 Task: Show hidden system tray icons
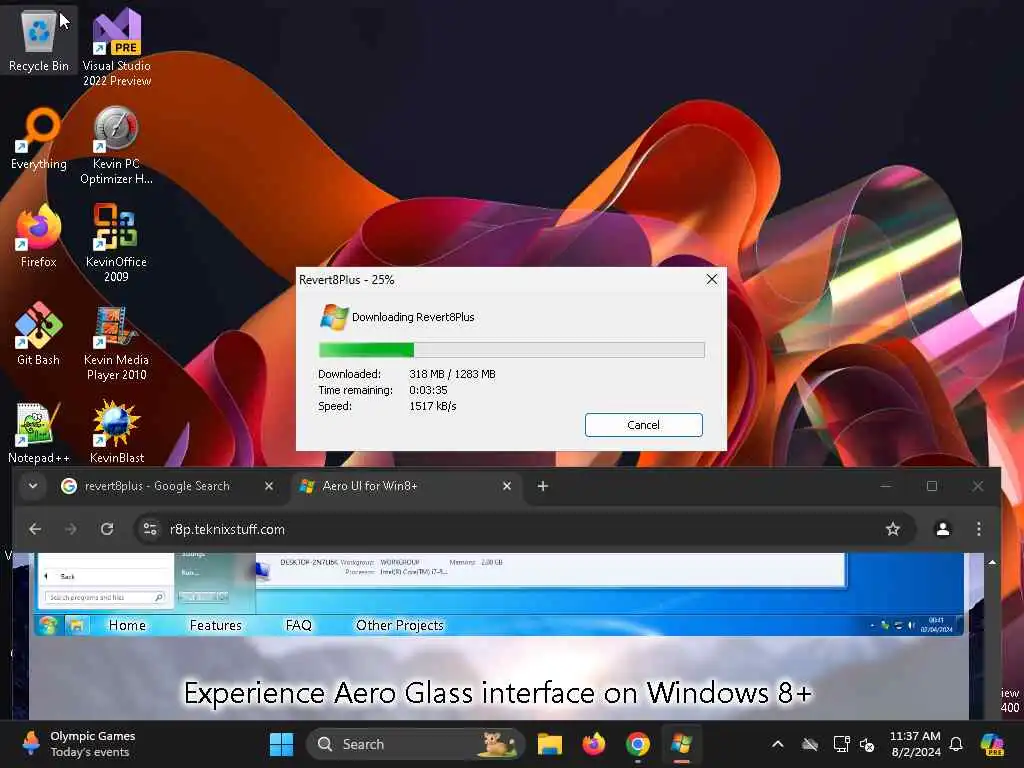pos(778,744)
